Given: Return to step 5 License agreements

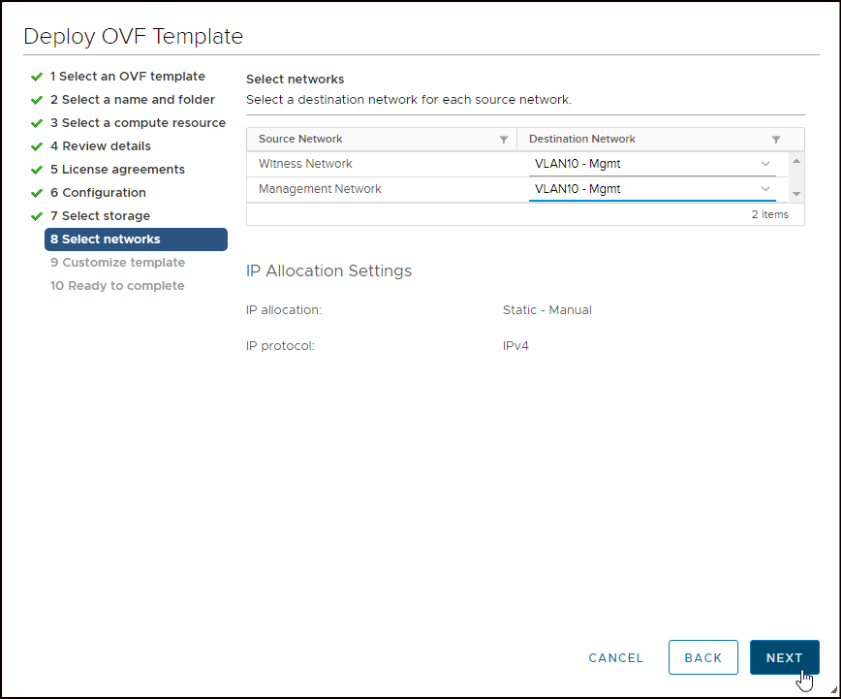Looking at the screenshot, I should click(117, 170).
